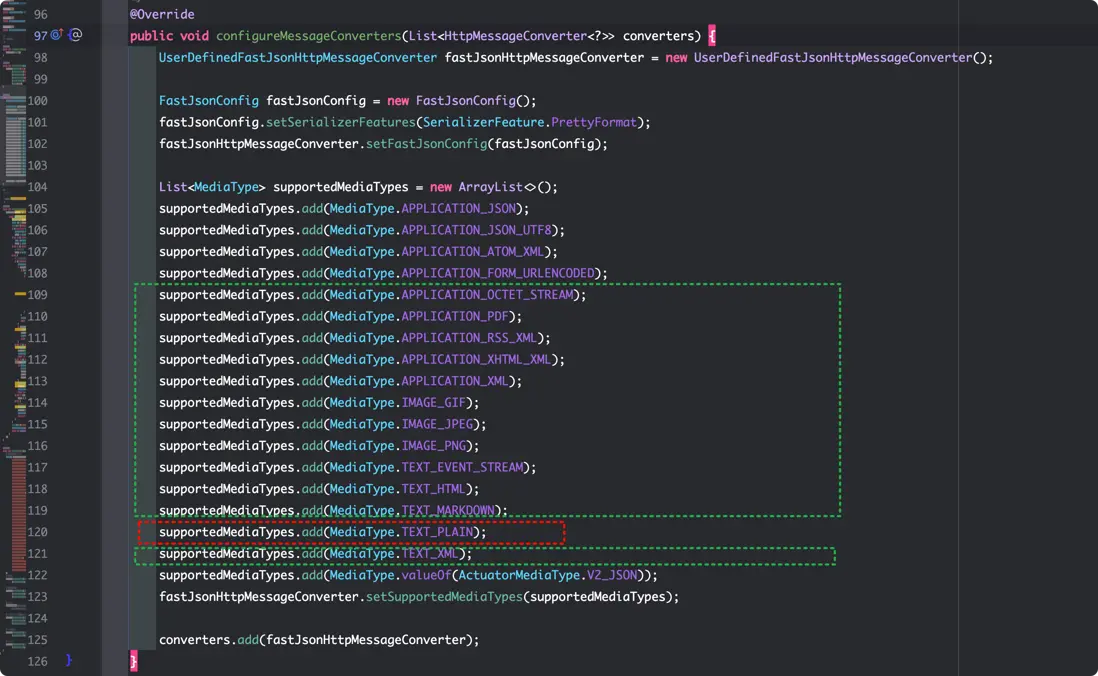Click line number 100 in the gutter
The image size is (1098, 676).
pyautogui.click(x=37, y=100)
